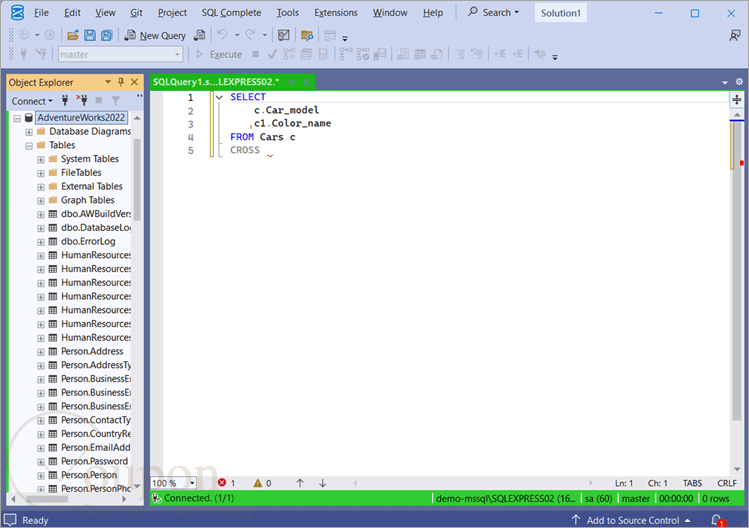The height and width of the screenshot is (528, 749).
Task: Collapse the AdventureWorks2022 node
Action: (17, 118)
